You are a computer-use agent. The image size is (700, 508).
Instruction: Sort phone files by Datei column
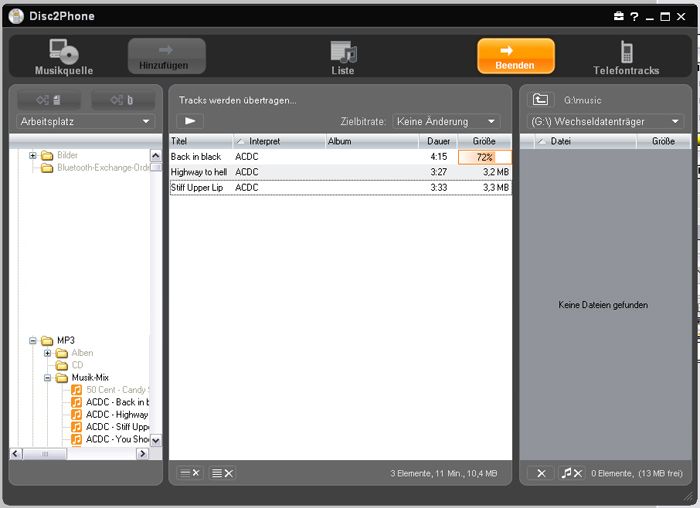585,141
